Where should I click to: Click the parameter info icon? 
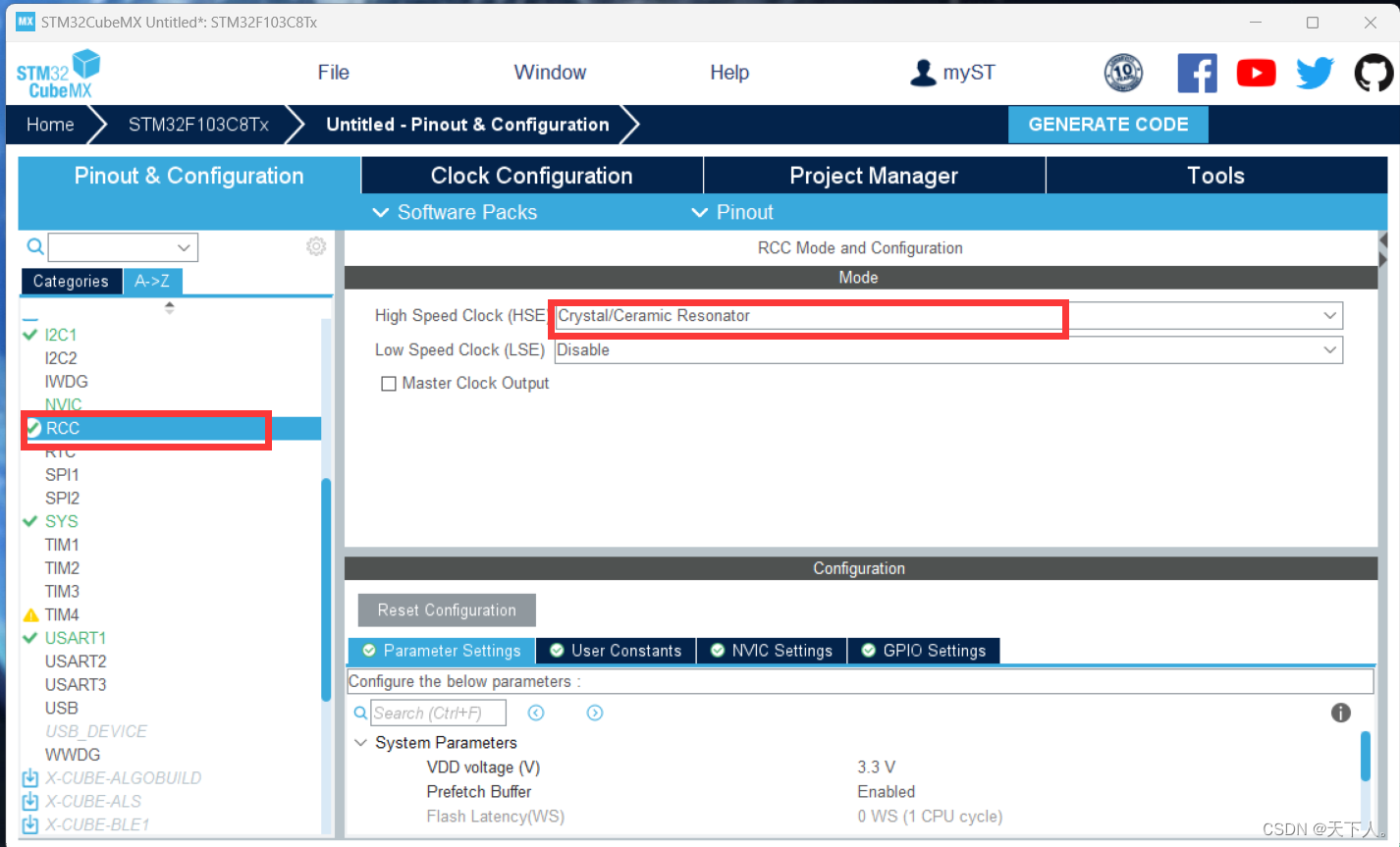tap(1341, 713)
